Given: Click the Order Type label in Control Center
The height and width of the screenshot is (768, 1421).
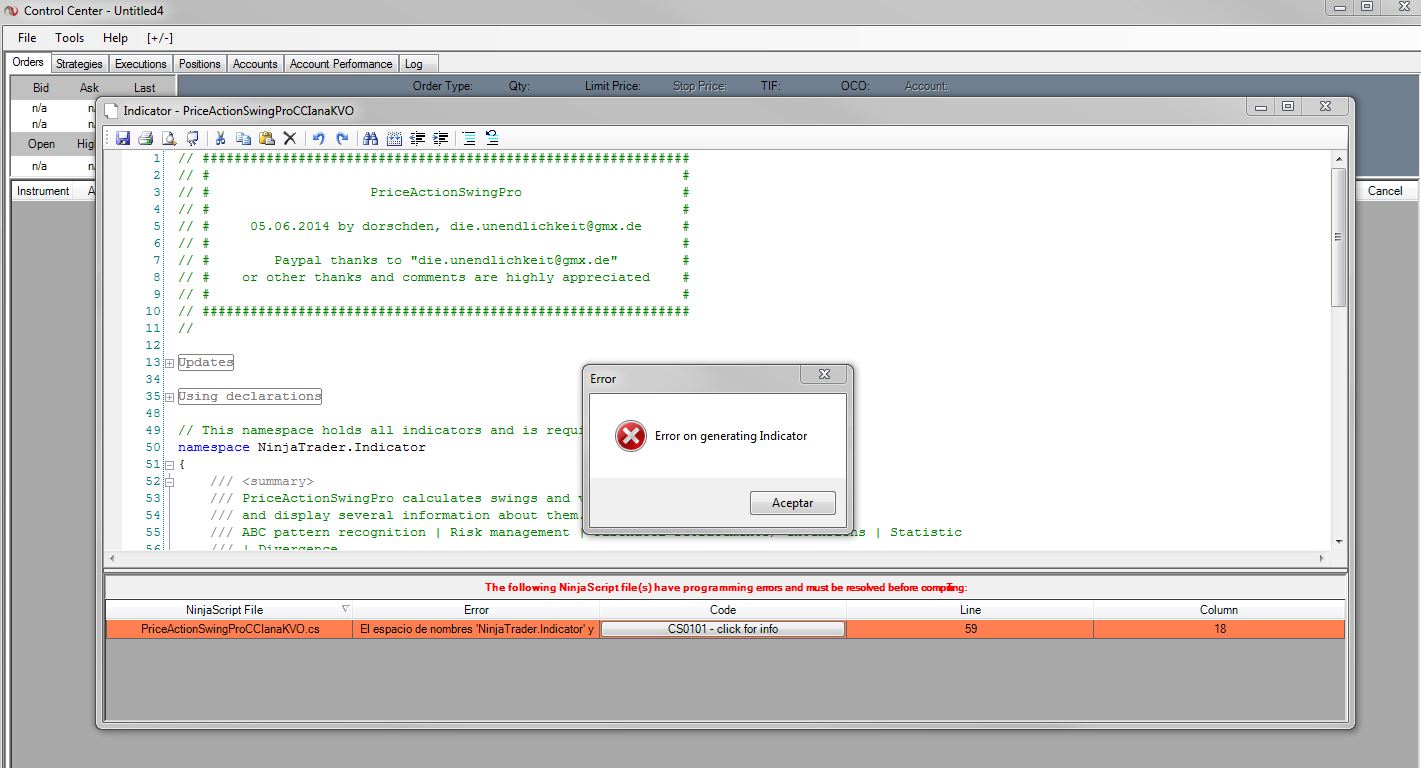Looking at the screenshot, I should pyautogui.click(x=443, y=86).
